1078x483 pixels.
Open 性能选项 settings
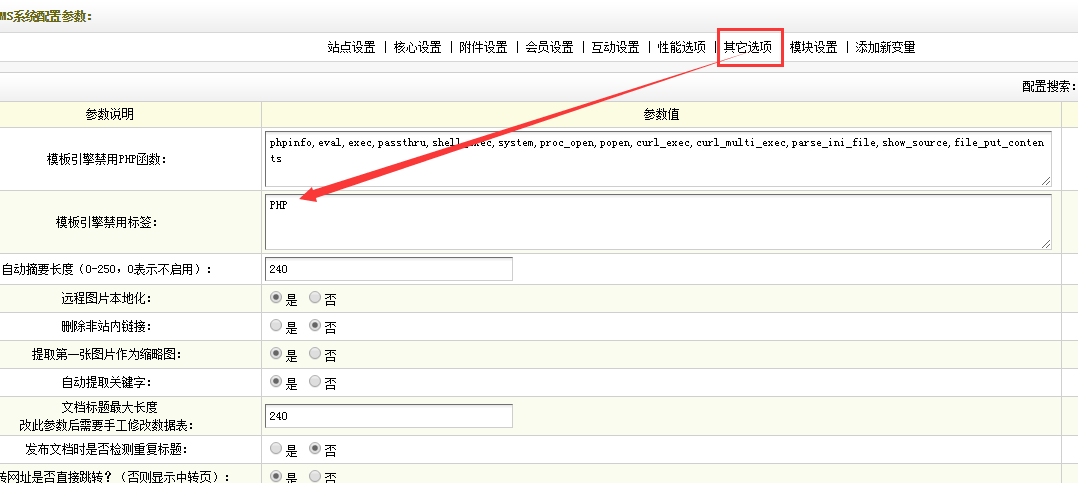point(681,47)
